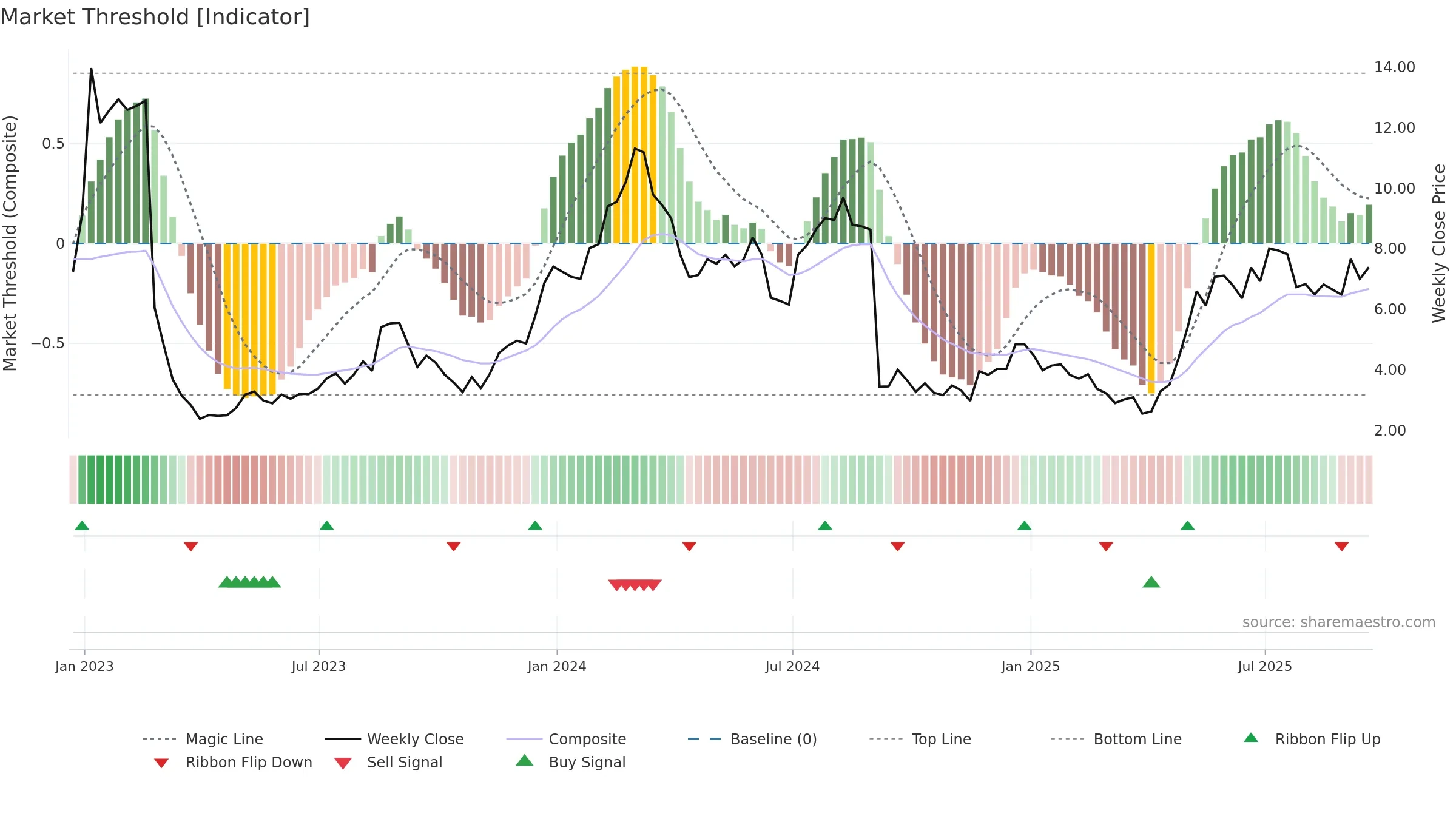
Task: Click the last ribbon flip down marker after Jul 2025
Action: pos(1341,547)
